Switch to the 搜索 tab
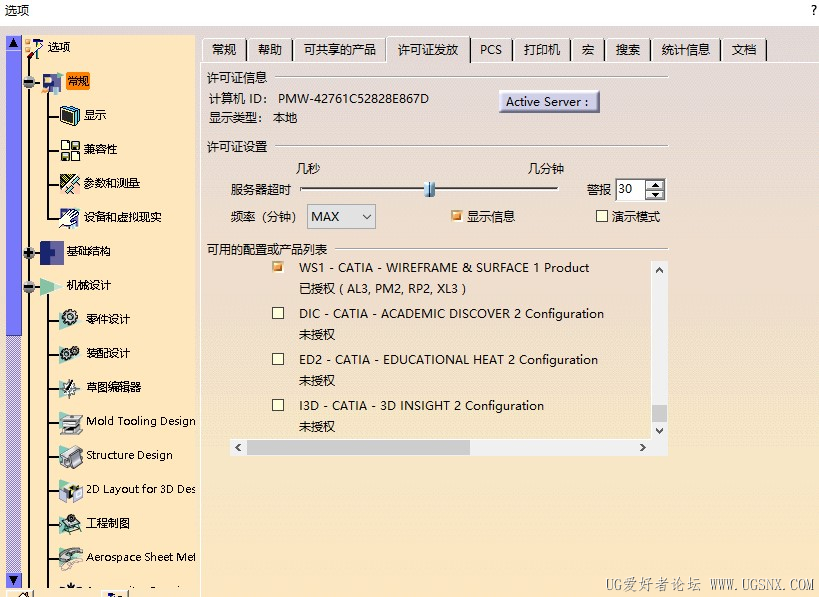819x597 pixels. [627, 50]
